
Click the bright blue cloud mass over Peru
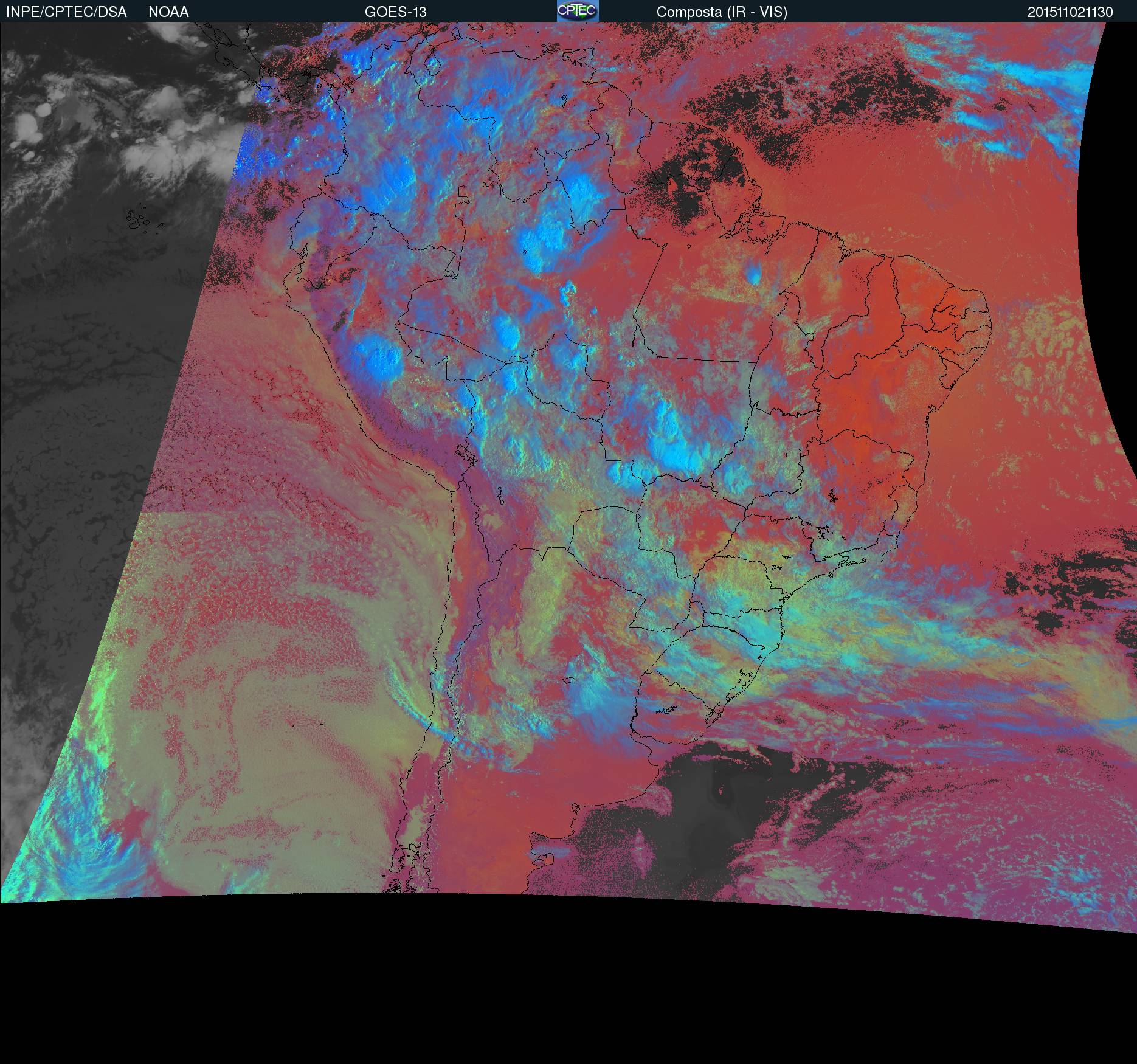pos(380,360)
